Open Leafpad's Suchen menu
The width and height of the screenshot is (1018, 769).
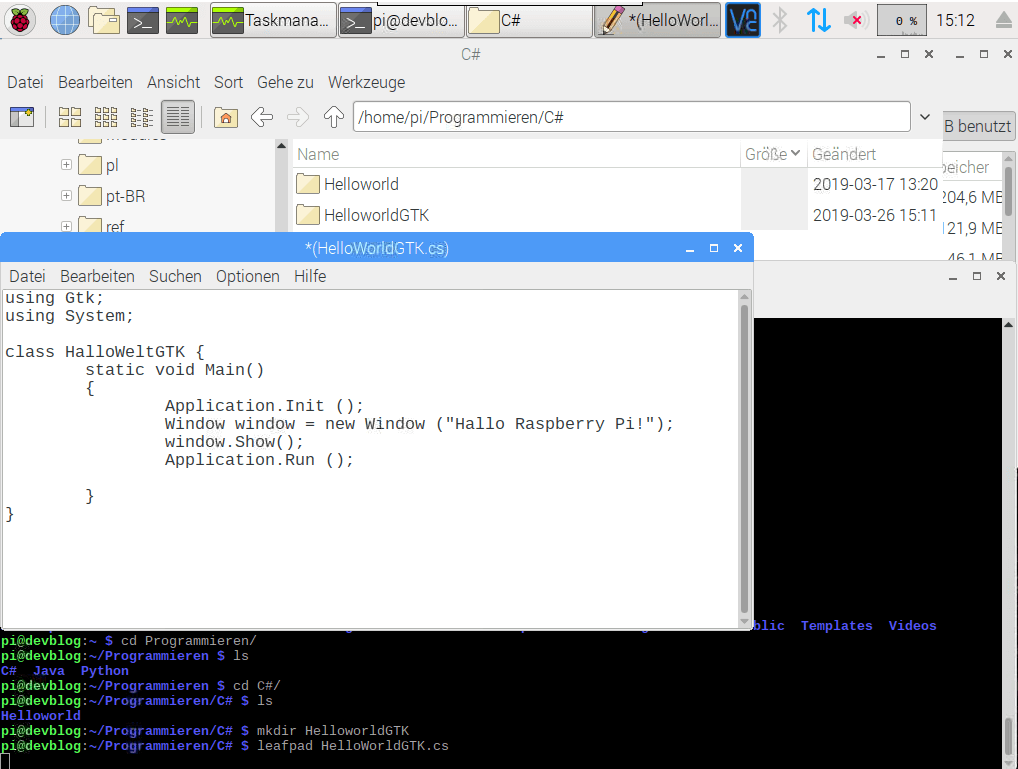pyautogui.click(x=175, y=276)
